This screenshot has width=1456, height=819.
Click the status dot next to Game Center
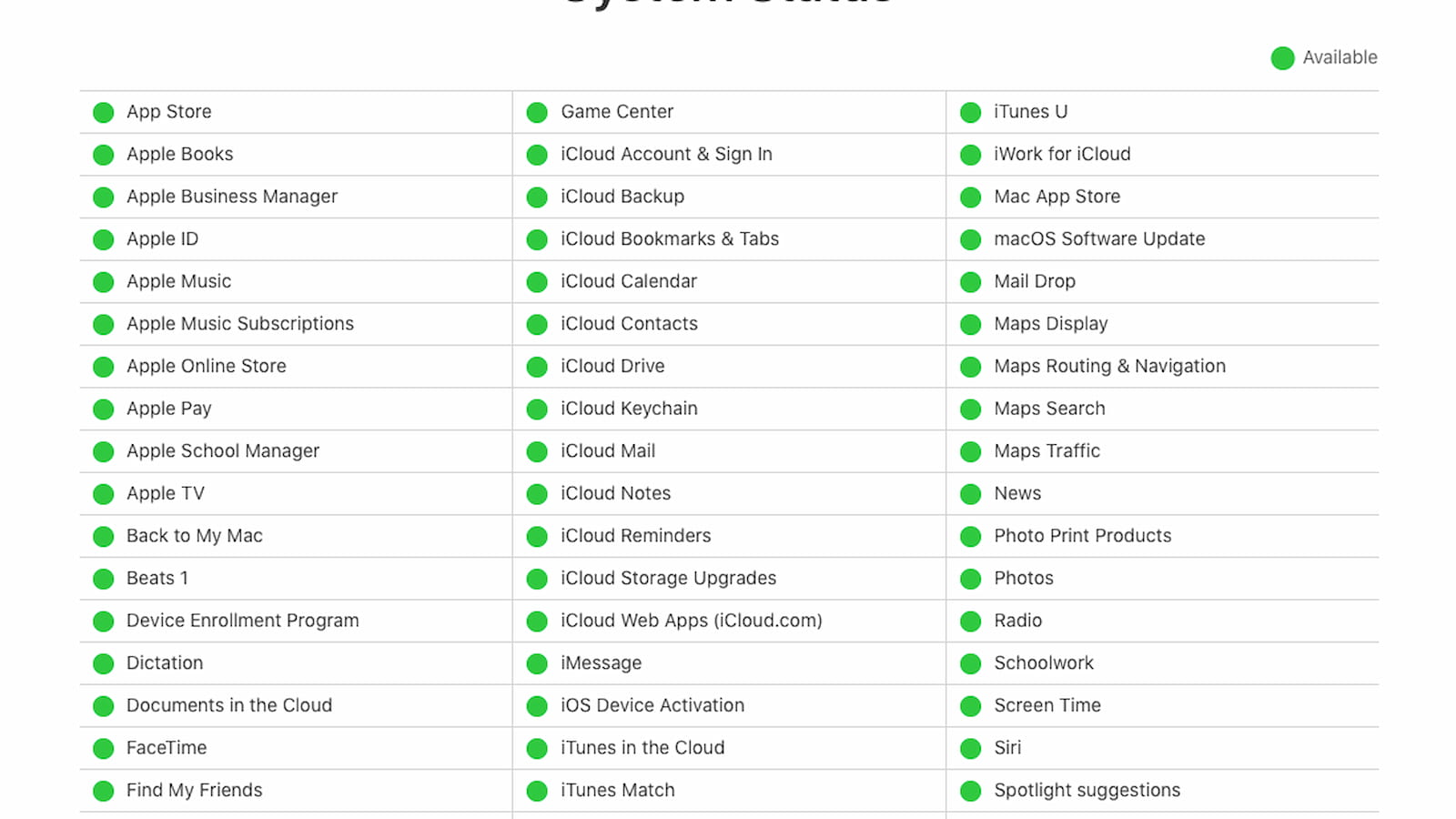537,113
